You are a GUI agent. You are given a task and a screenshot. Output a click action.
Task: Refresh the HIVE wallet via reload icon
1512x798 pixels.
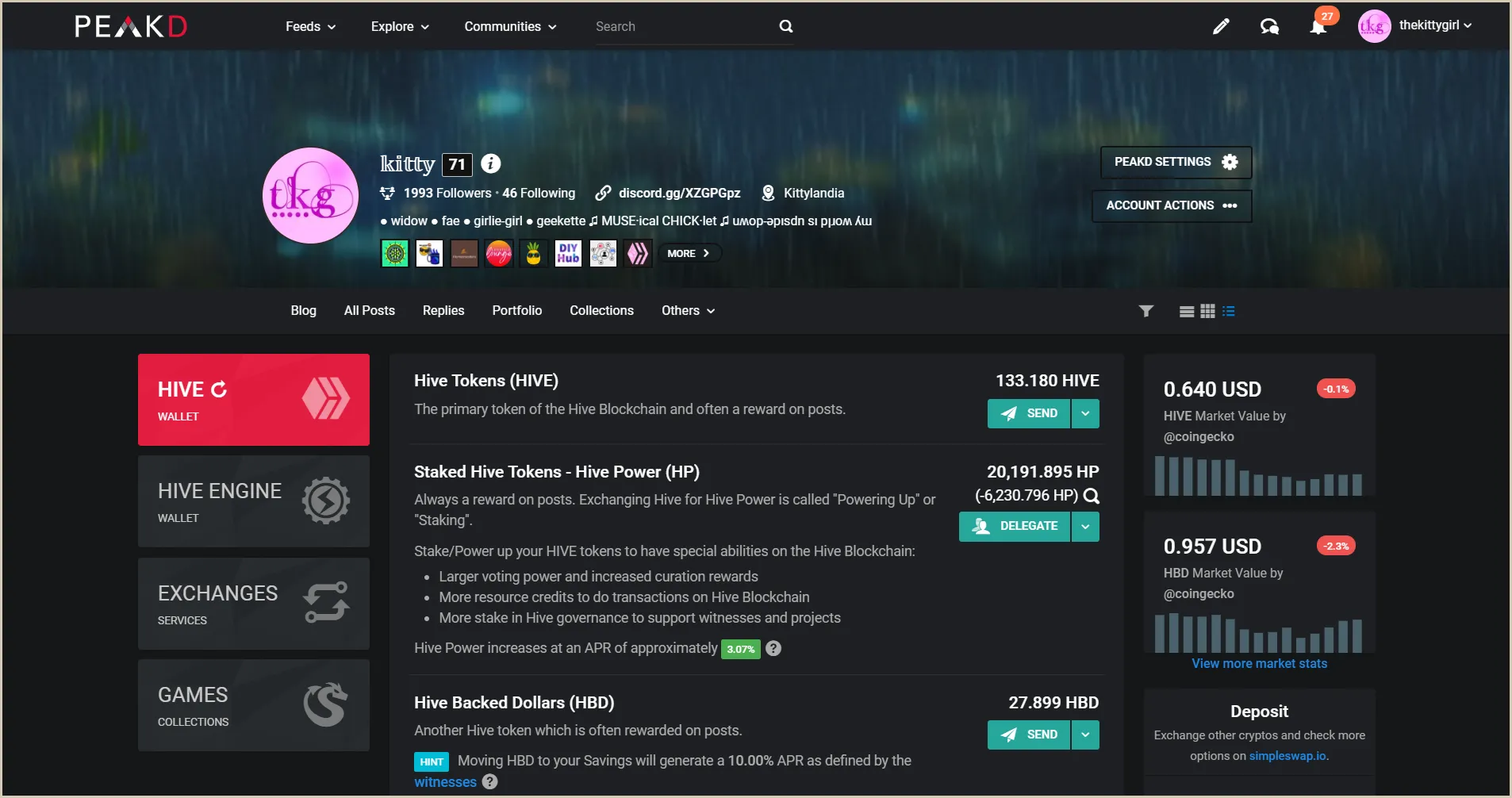click(219, 389)
